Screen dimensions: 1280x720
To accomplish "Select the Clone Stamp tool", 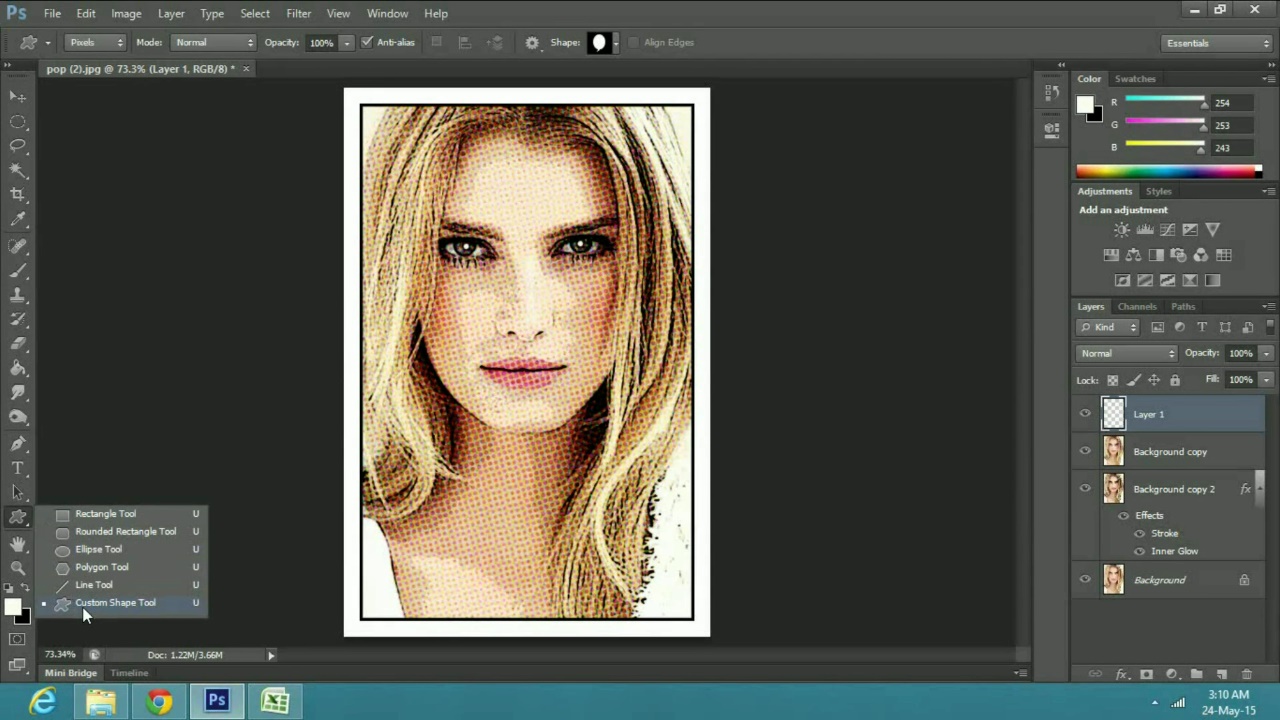I will pos(18,295).
